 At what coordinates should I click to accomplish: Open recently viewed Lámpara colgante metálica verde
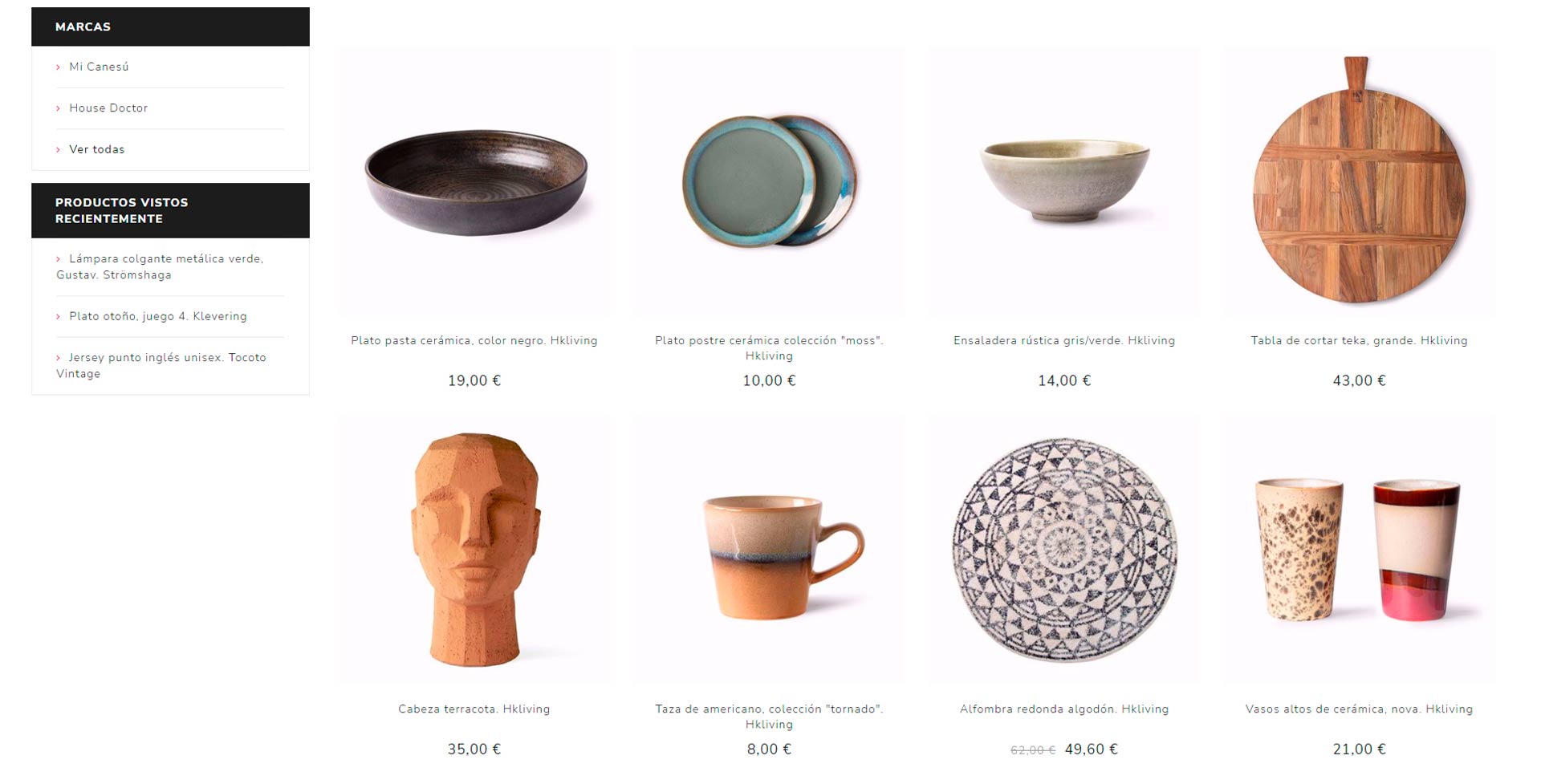(x=160, y=266)
